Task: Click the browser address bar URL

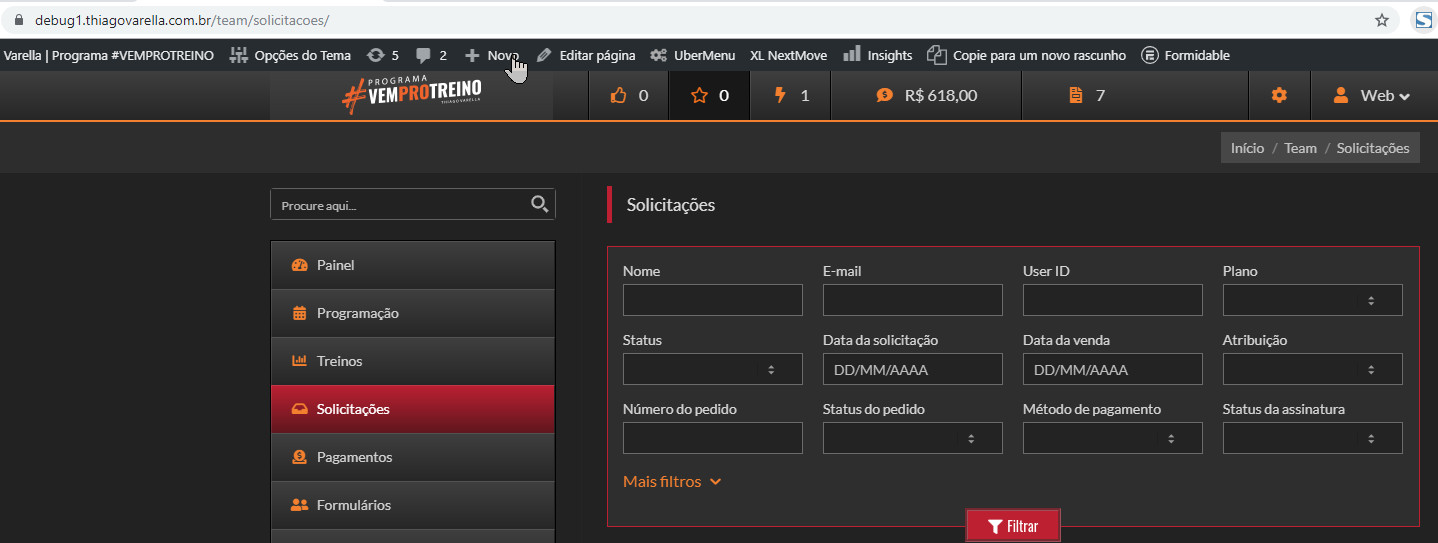Action: [x=182, y=20]
